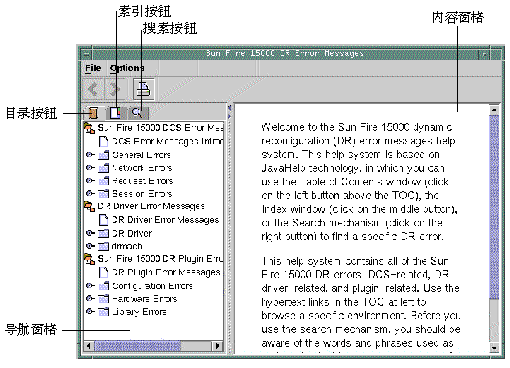The image size is (510, 368).
Task: Click the Request Errors folder icon
Action: 104,181
